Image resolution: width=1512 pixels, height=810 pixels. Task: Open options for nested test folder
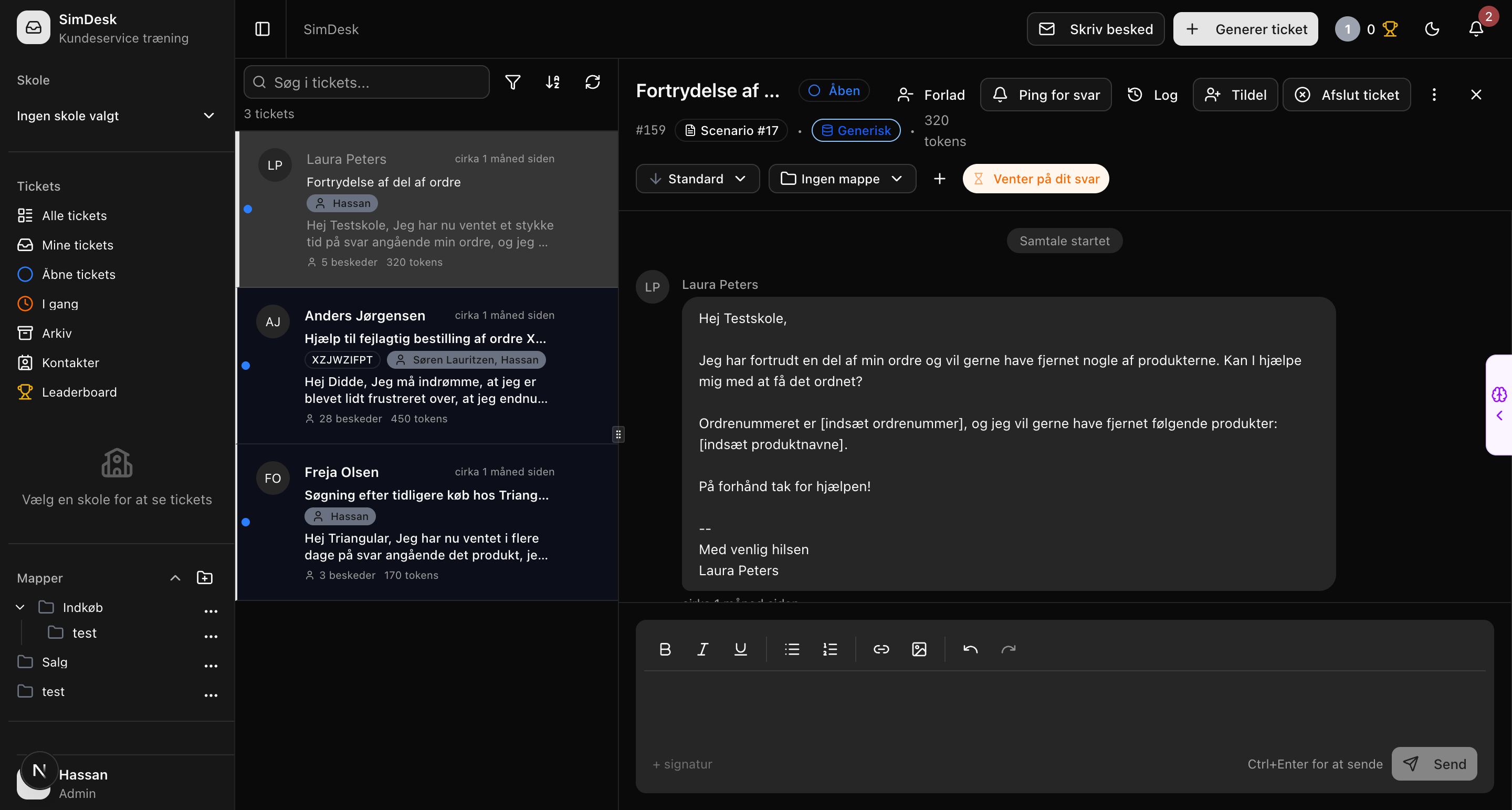point(211,636)
